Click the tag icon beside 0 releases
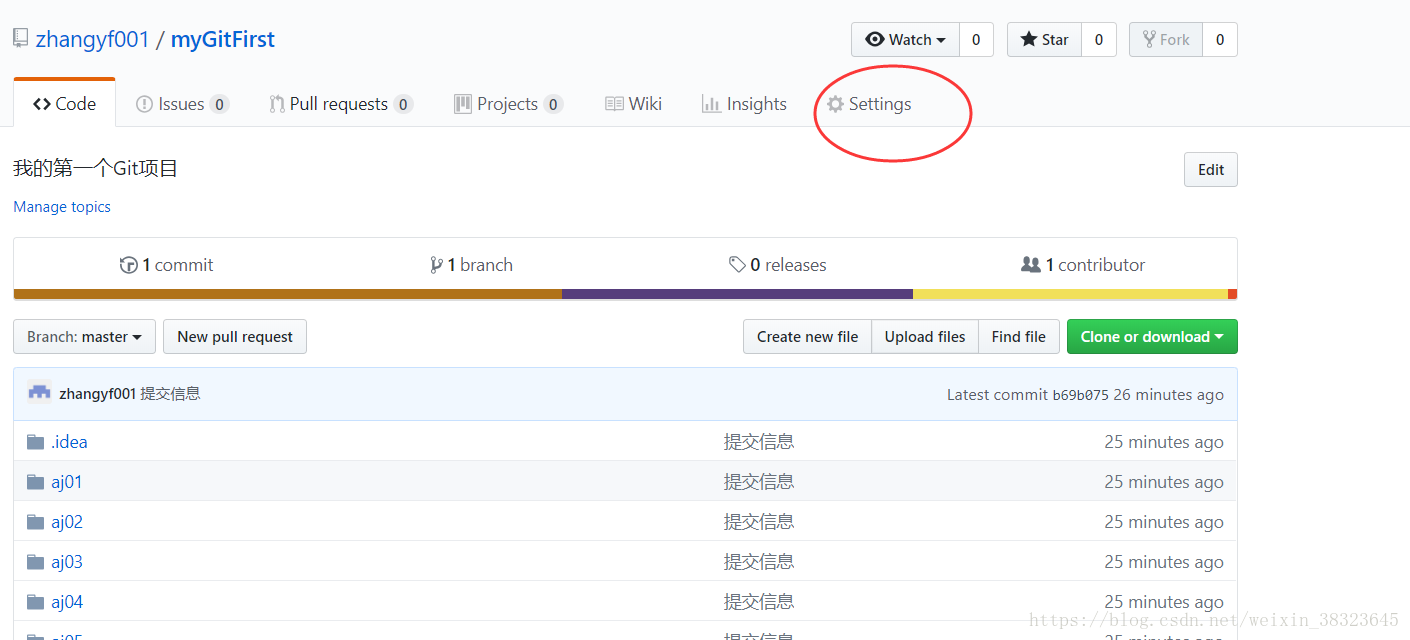Screen dimensions: 1410x640 737,265
